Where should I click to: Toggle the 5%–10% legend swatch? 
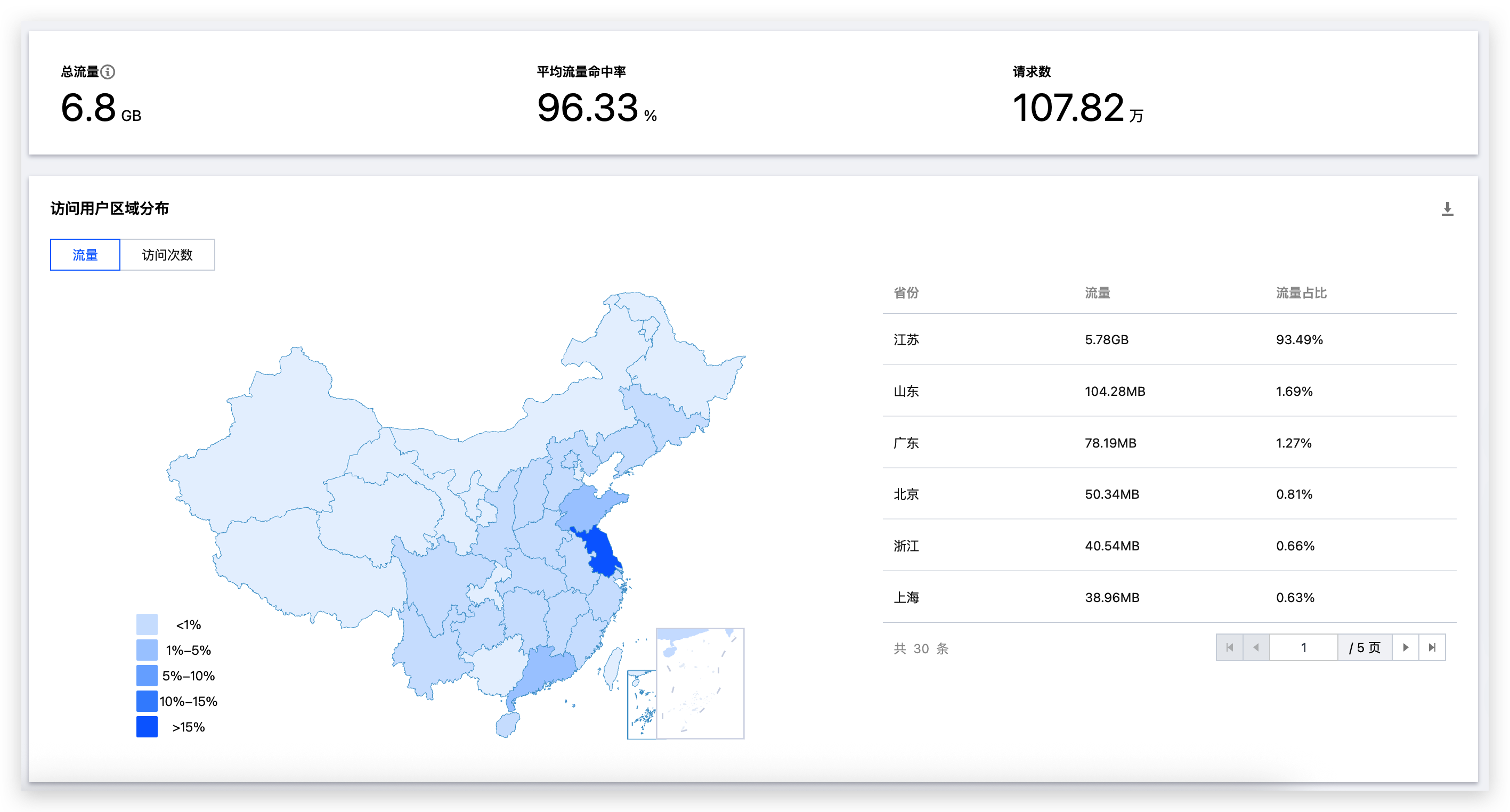147,676
